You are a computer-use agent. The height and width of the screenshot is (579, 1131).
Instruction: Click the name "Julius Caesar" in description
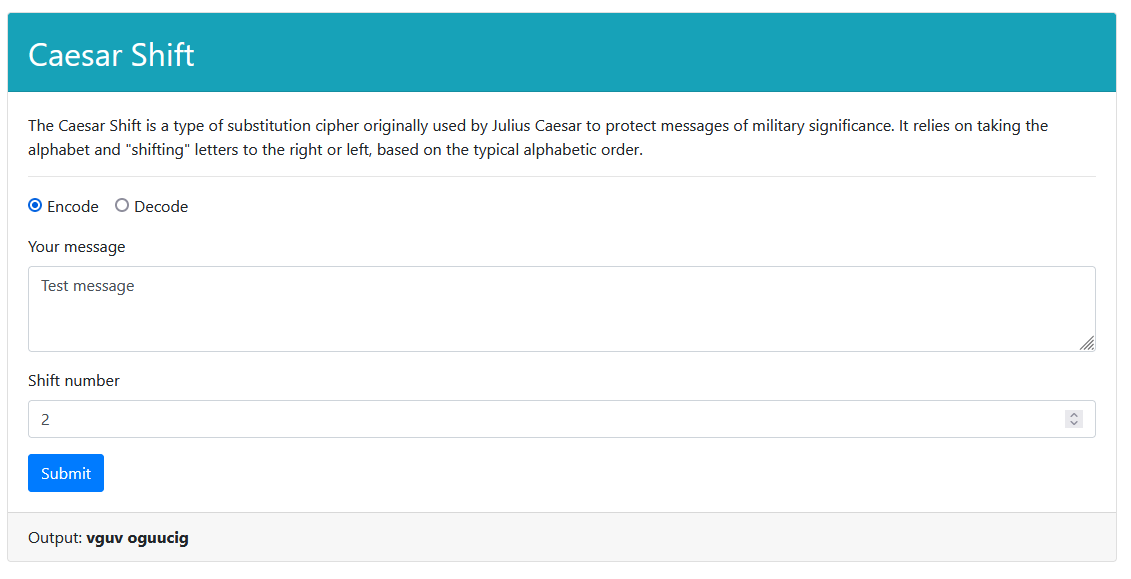point(537,125)
